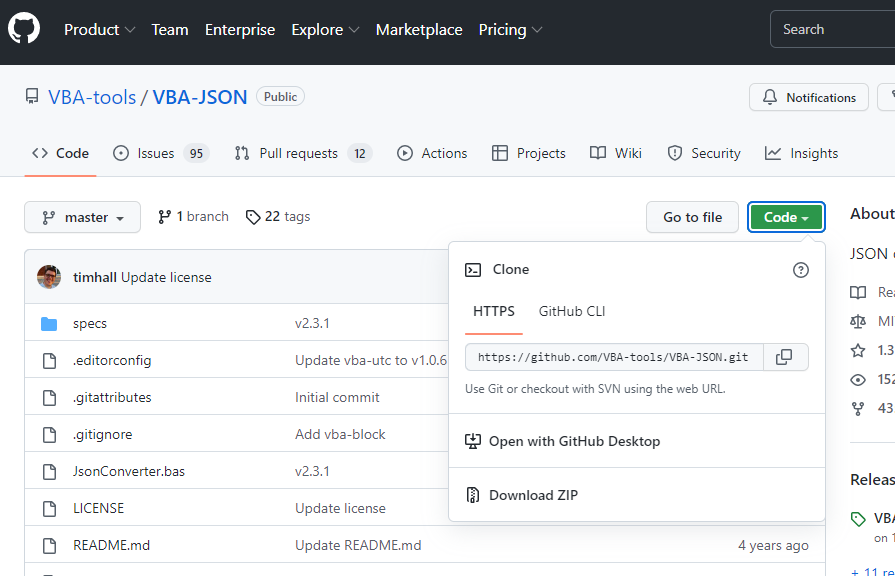Select the JsonConverter.bas file icon
This screenshot has width=895, height=576.
49,470
